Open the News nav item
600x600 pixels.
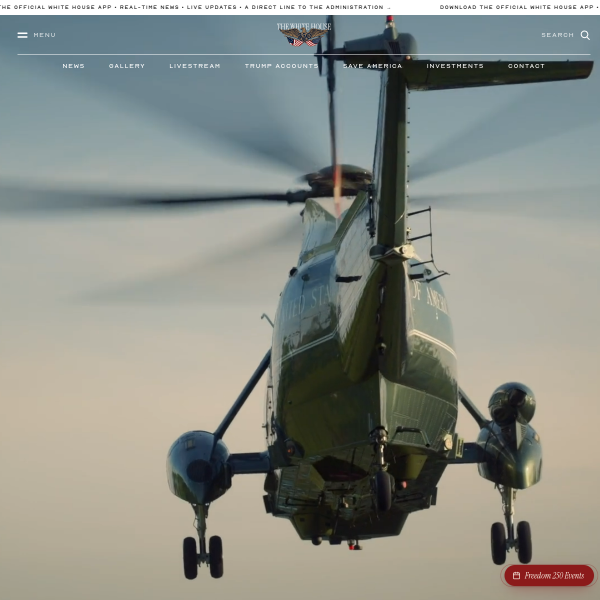click(73, 66)
